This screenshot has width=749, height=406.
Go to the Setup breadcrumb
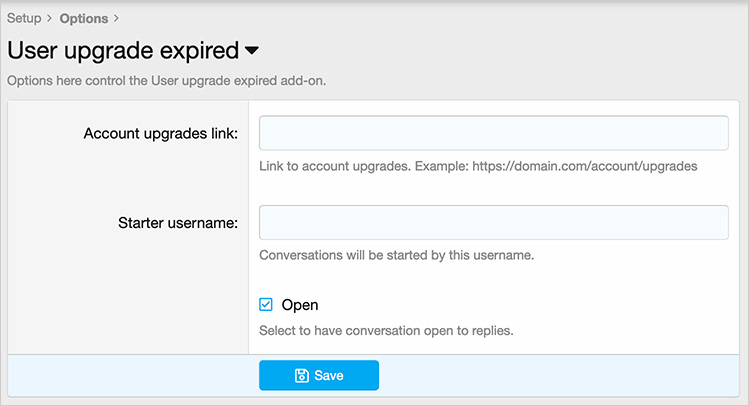click(x=24, y=18)
